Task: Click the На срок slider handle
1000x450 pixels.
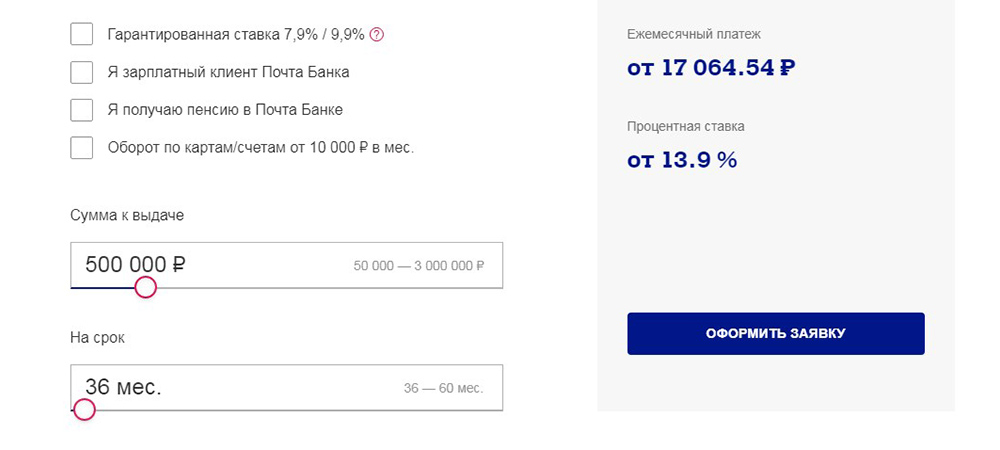Action: coord(84,409)
